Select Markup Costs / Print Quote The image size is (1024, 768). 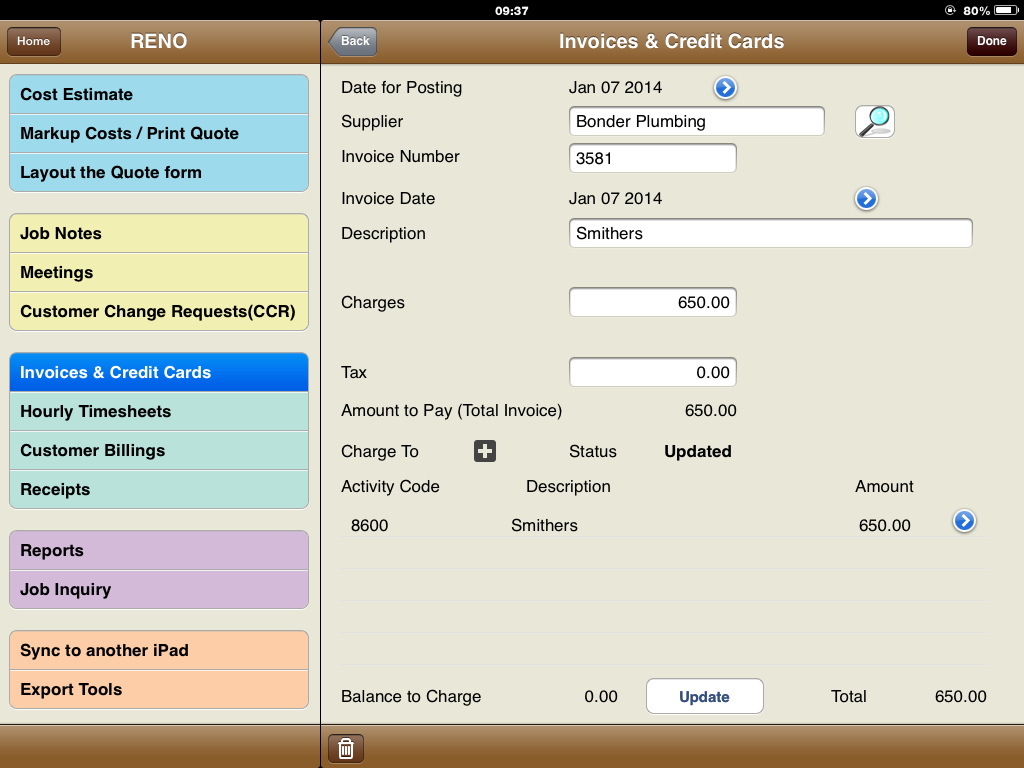pos(159,133)
